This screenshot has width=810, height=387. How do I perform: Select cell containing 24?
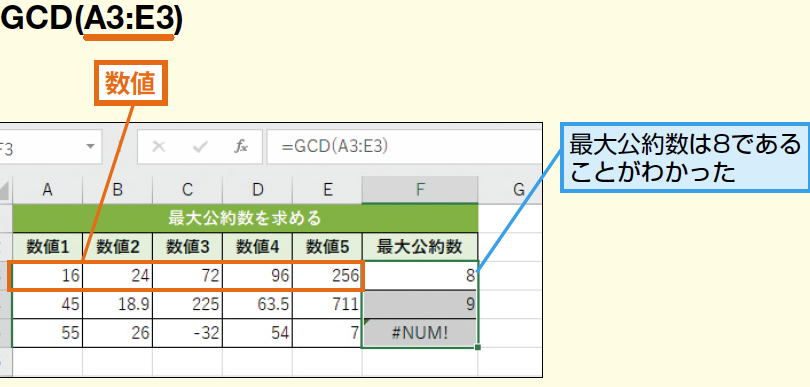point(117,276)
